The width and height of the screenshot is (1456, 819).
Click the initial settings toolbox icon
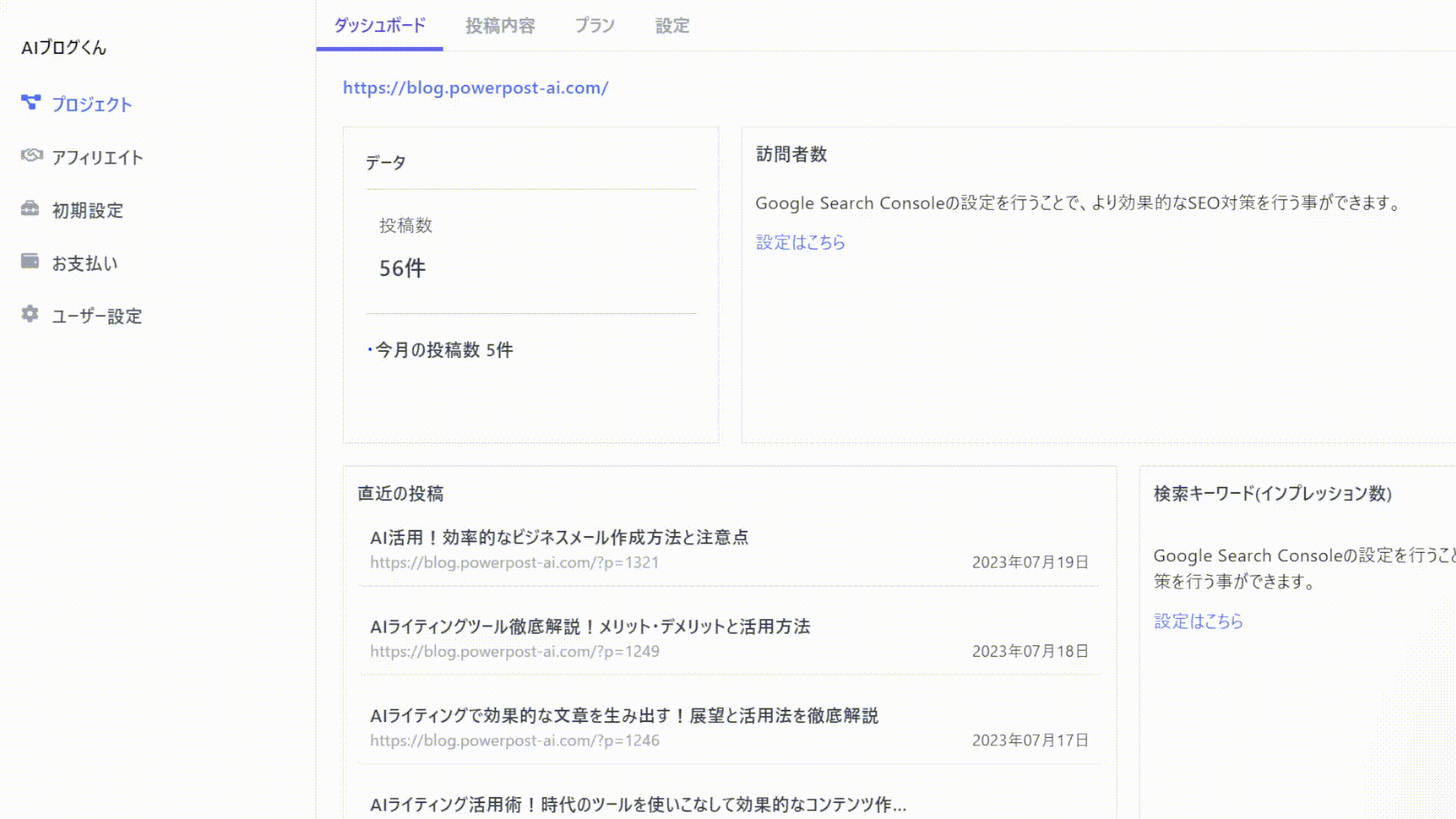(30, 209)
